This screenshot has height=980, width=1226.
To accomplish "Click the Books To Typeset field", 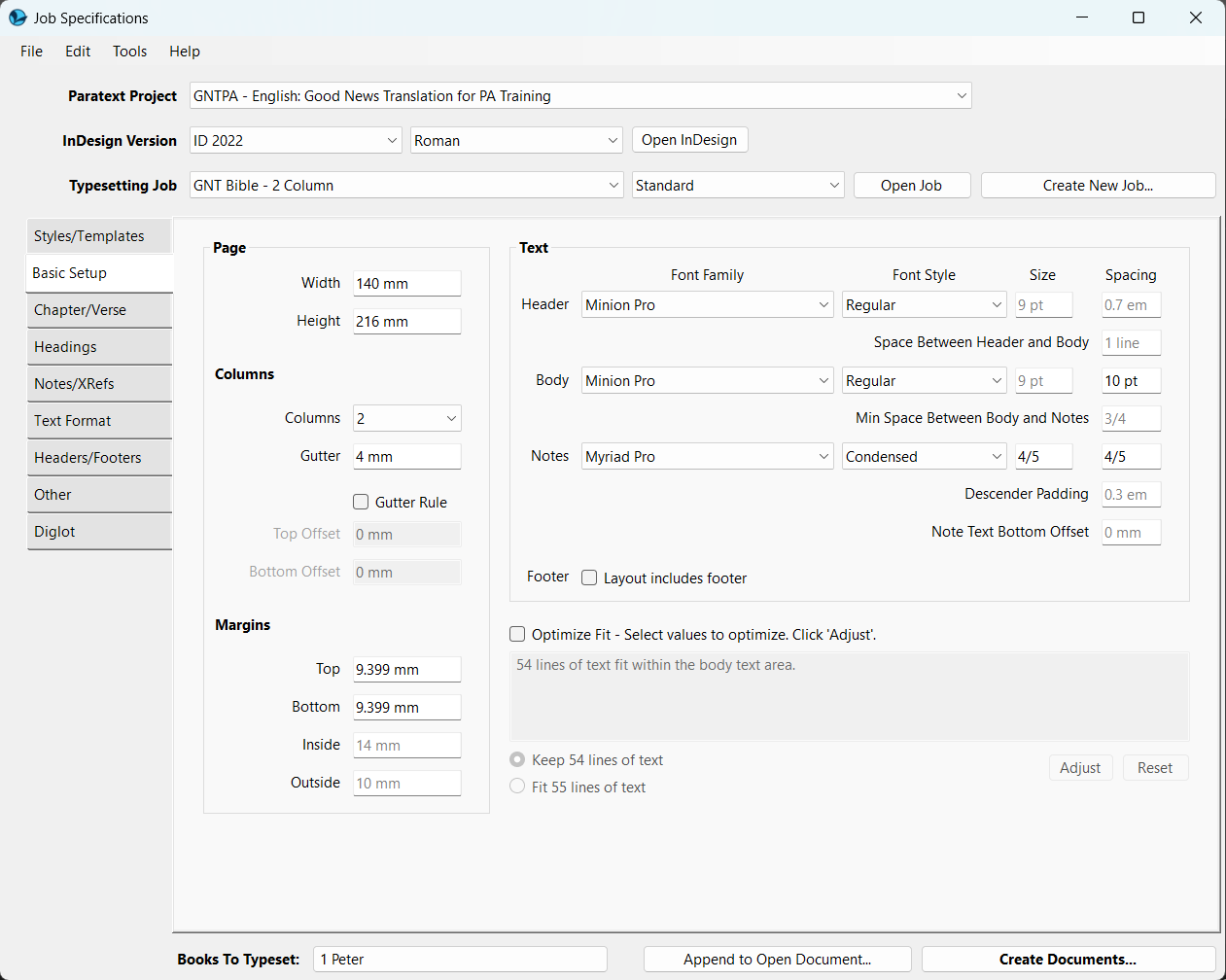I will point(461,960).
